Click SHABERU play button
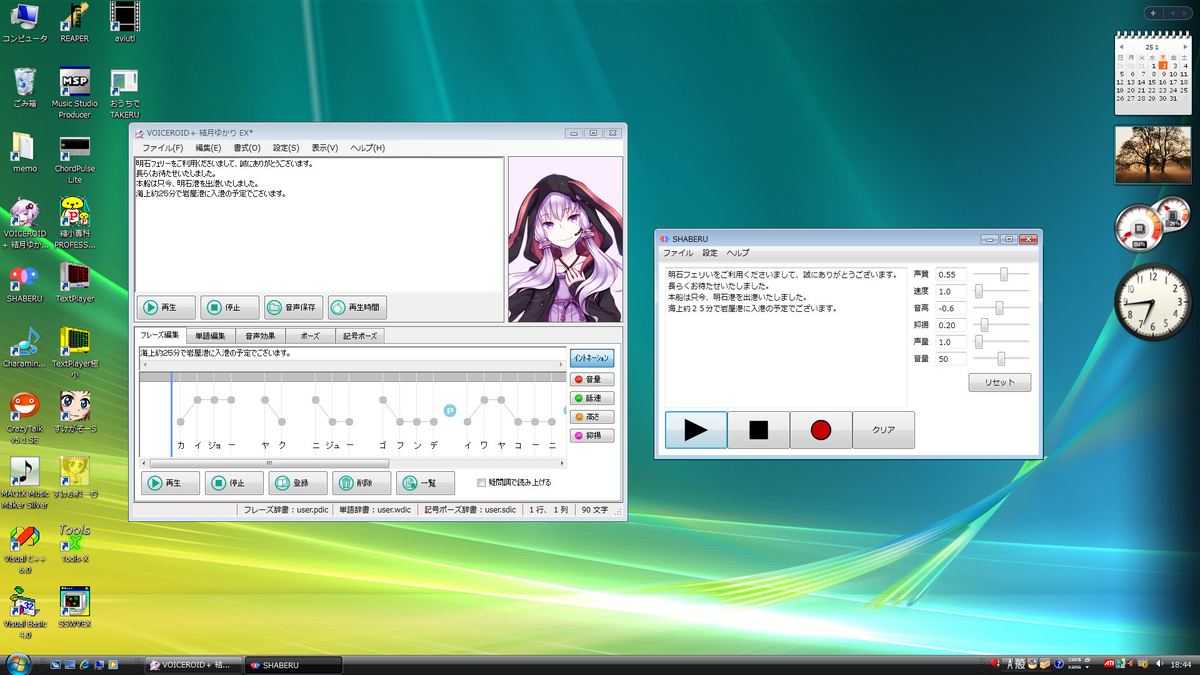This screenshot has height=675, width=1200. point(696,430)
